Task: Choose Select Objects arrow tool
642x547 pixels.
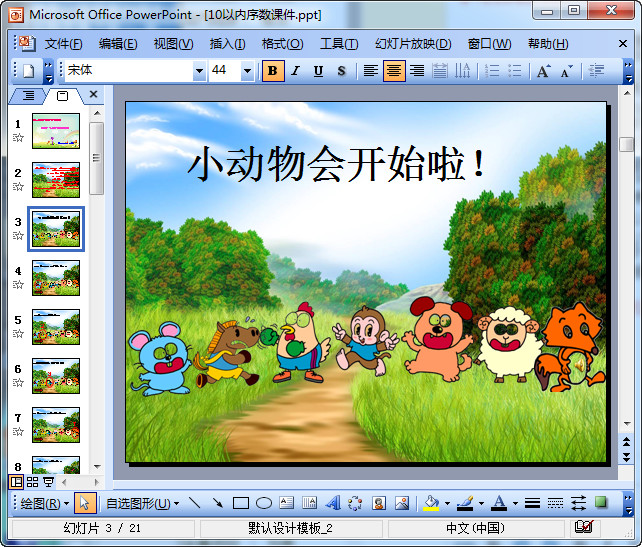Action: (x=85, y=503)
